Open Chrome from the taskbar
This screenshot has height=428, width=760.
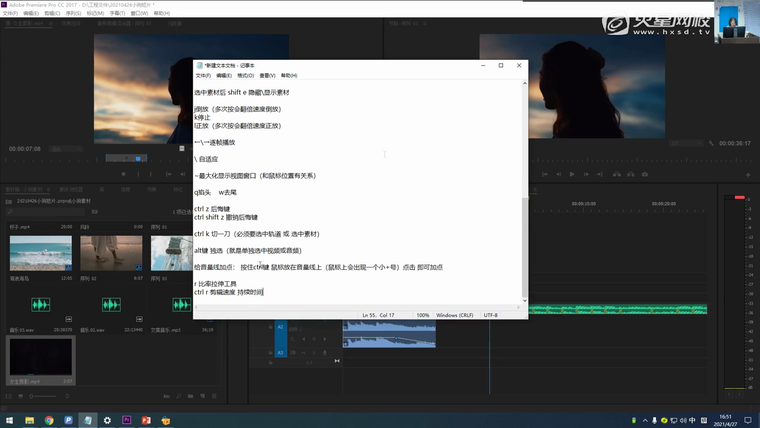pyautogui.click(x=49, y=421)
